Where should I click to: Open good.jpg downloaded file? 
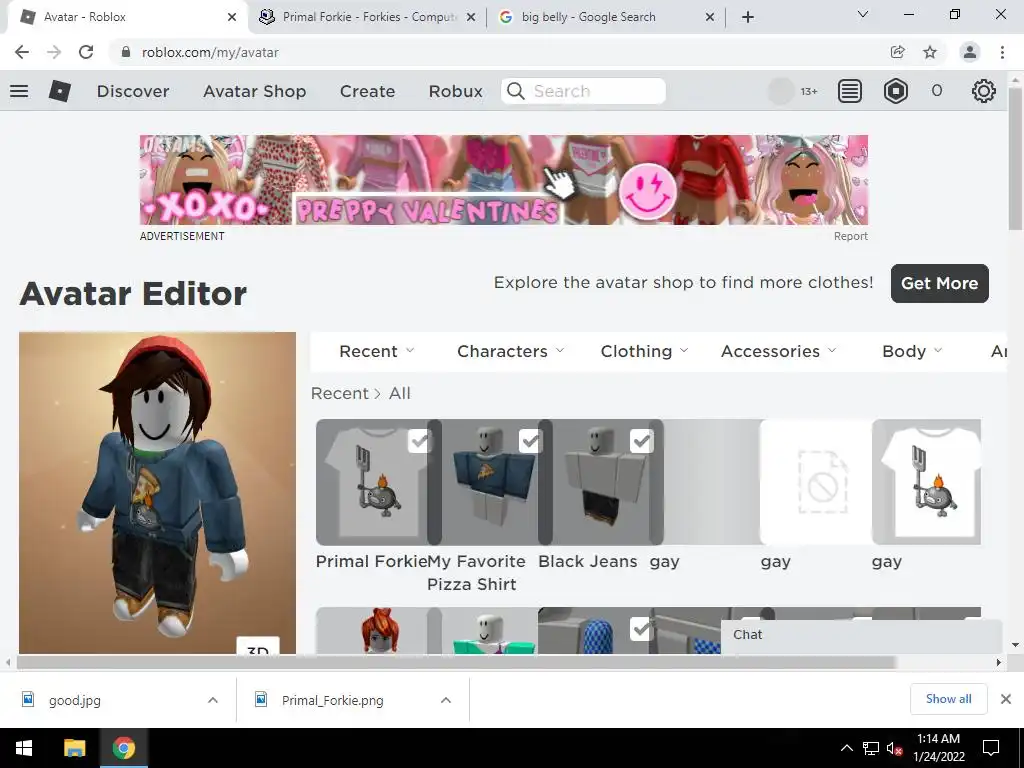(75, 700)
